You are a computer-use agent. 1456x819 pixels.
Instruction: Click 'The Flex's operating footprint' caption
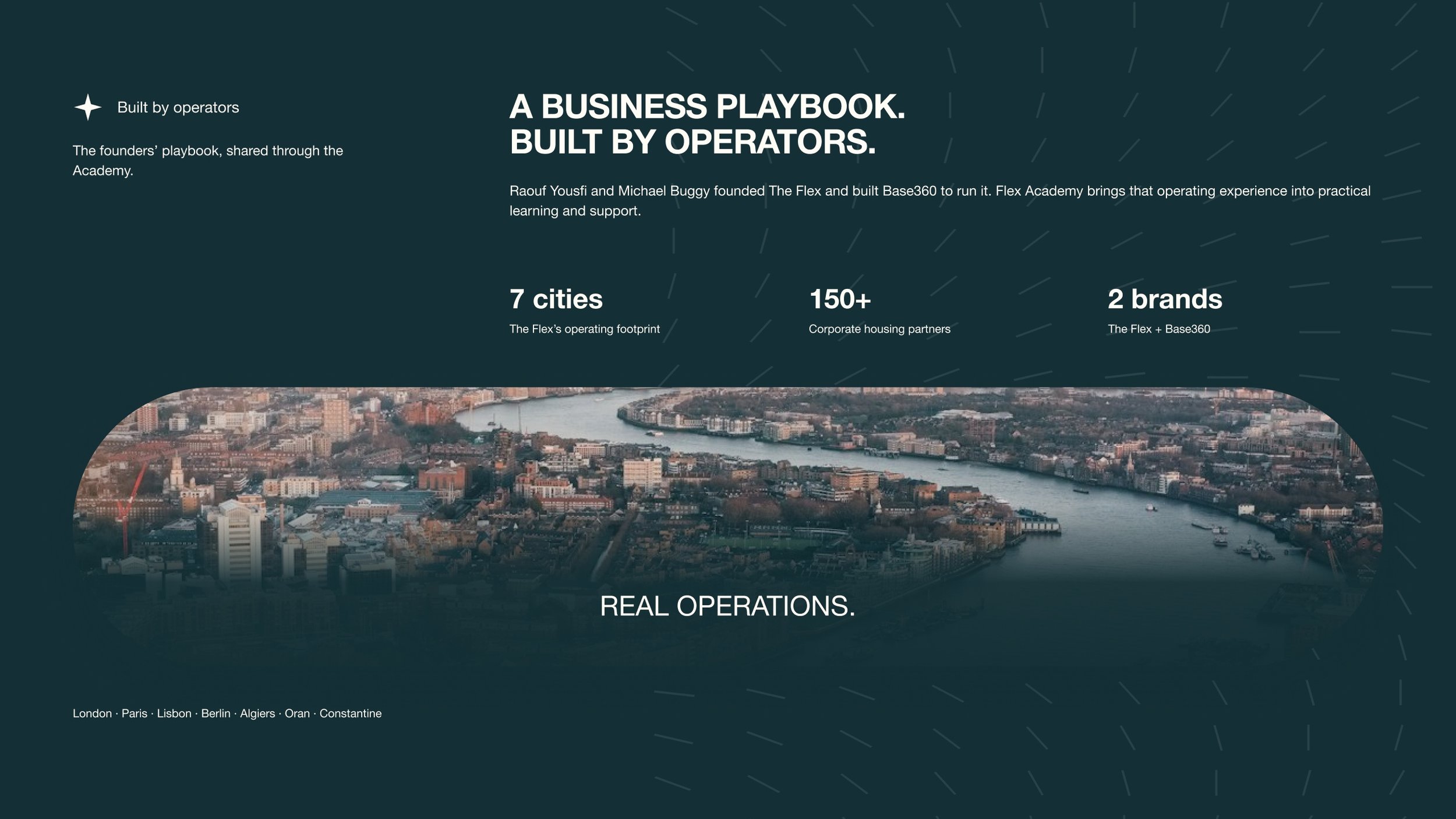585,329
